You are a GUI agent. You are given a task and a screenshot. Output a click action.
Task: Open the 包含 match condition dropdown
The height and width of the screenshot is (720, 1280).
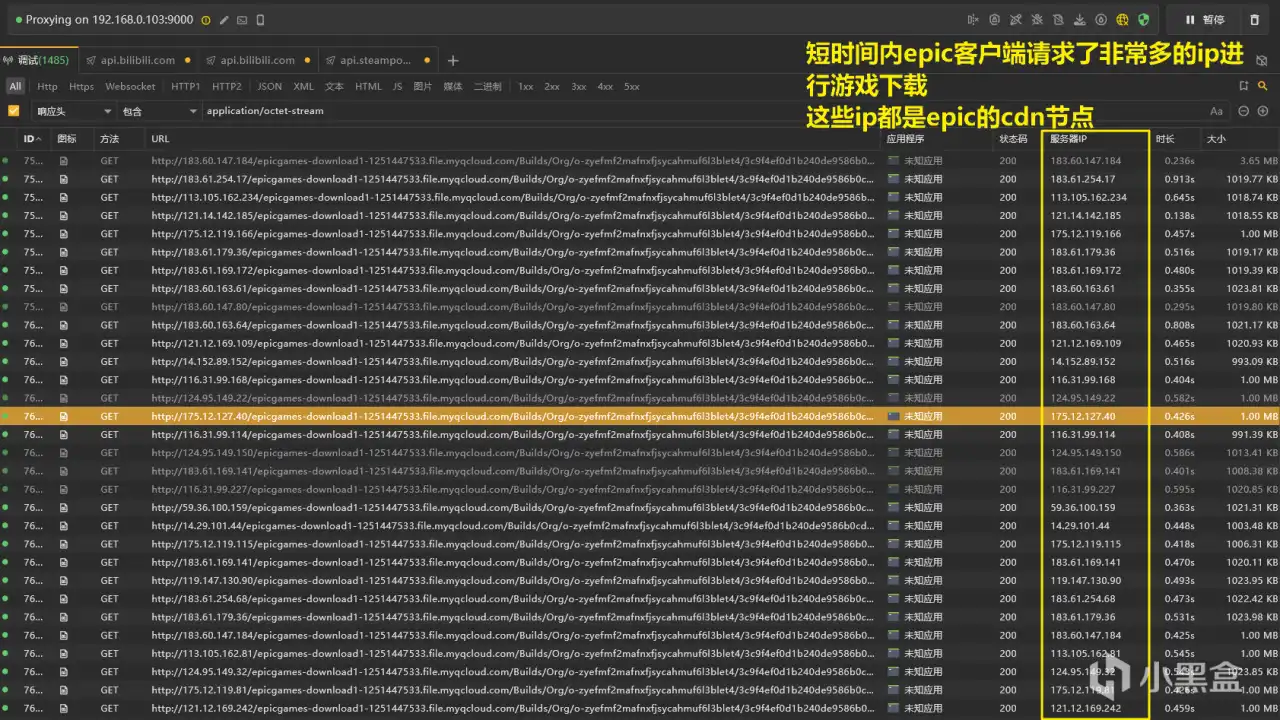157,111
